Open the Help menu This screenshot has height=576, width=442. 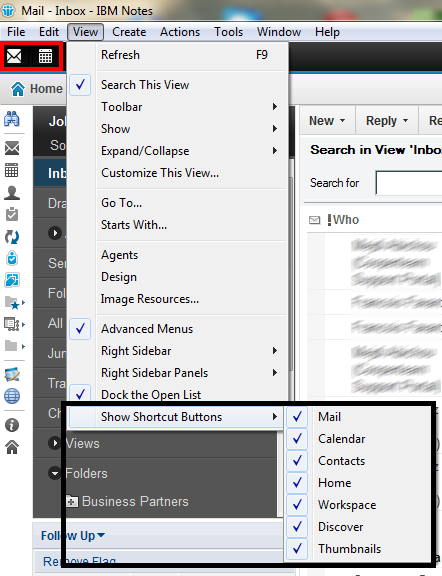(327, 32)
